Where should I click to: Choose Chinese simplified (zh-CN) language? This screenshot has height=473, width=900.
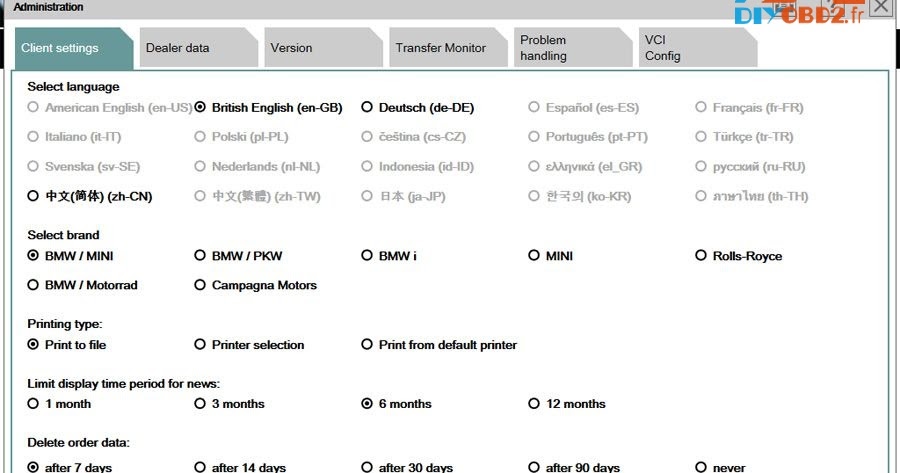click(90, 196)
